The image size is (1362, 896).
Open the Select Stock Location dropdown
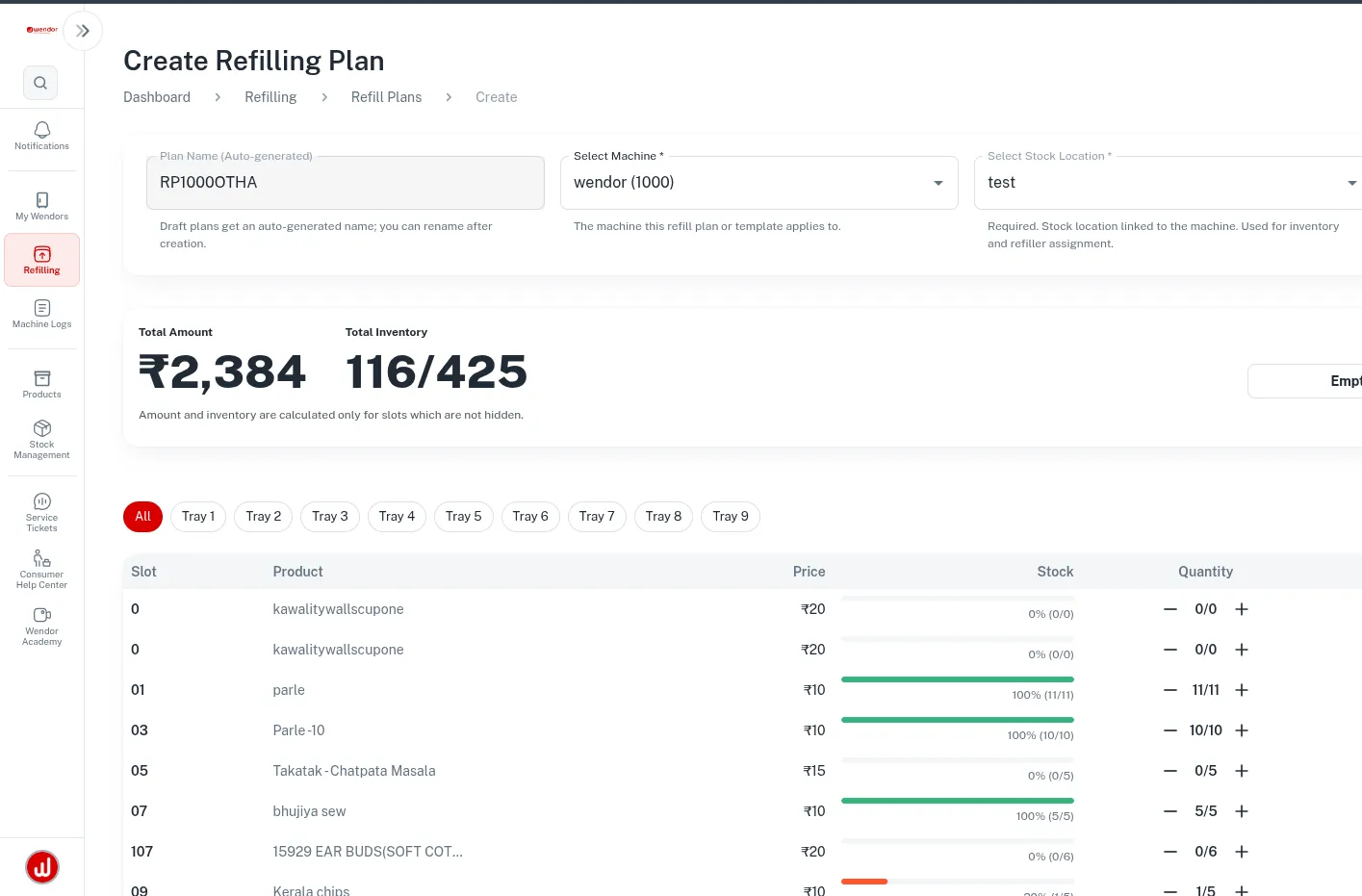point(1169,183)
